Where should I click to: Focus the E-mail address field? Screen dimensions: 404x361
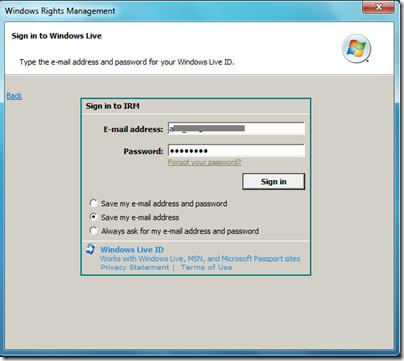(236, 129)
